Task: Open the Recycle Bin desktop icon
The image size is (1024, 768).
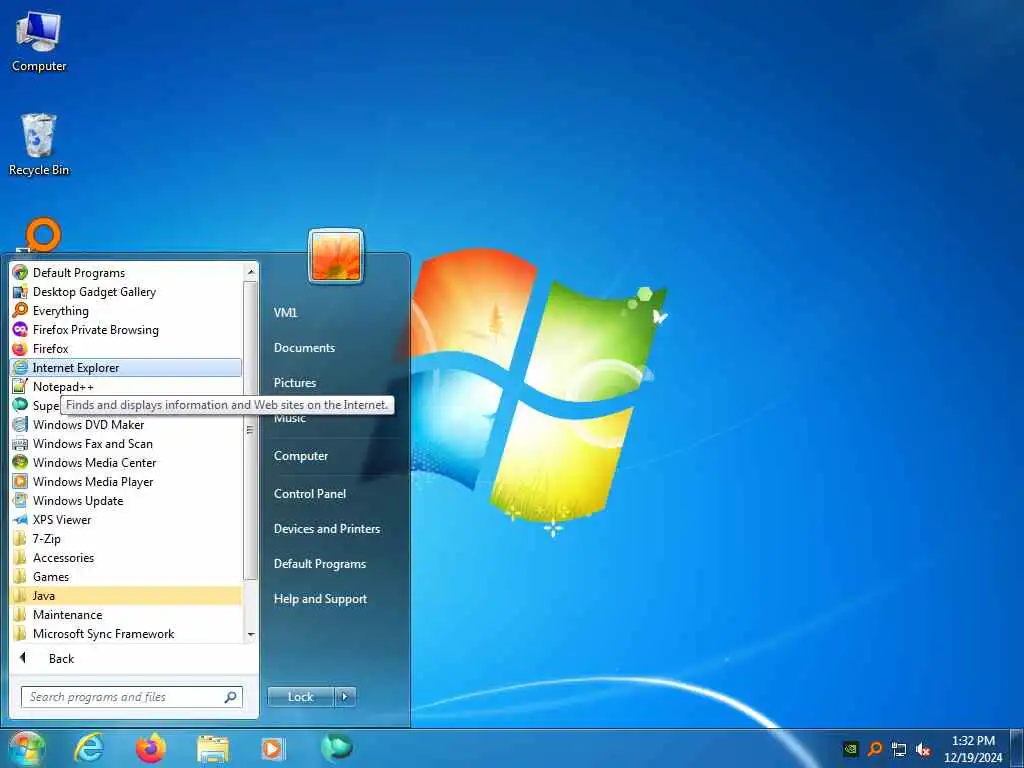Action: pos(39,145)
